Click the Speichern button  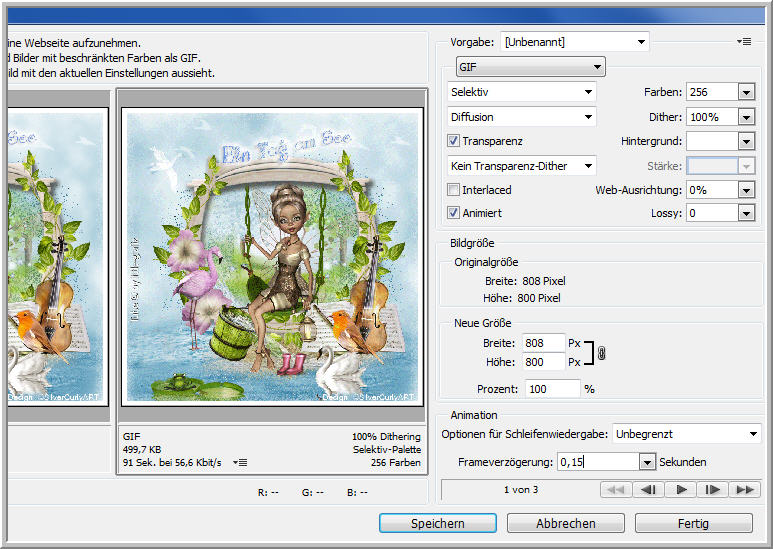tap(438, 523)
